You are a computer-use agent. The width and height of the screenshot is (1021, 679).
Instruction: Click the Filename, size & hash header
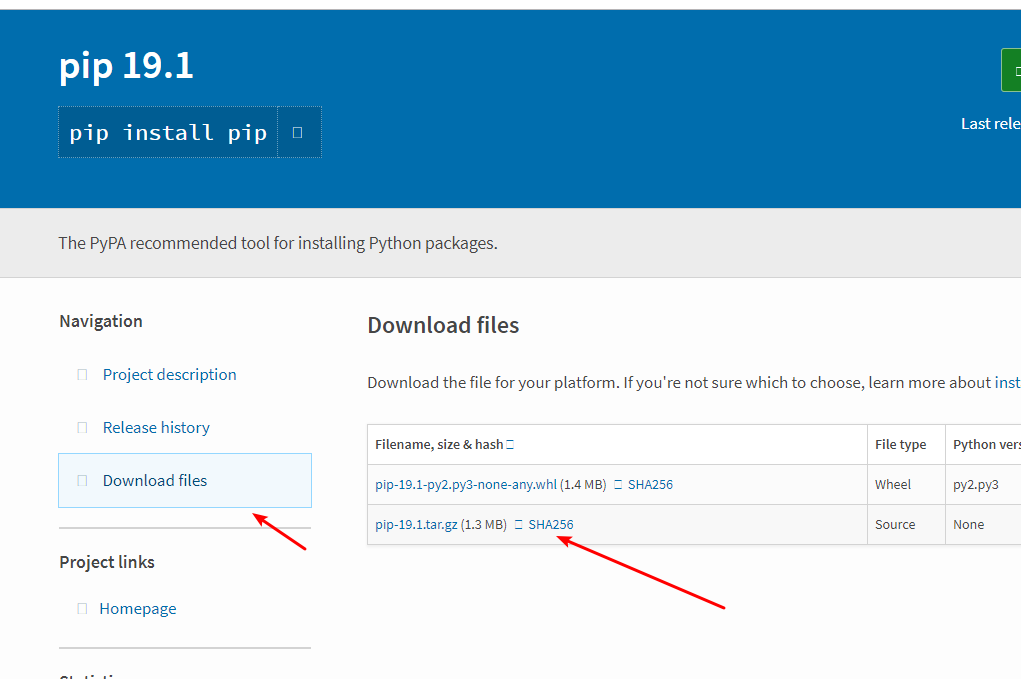coord(439,445)
